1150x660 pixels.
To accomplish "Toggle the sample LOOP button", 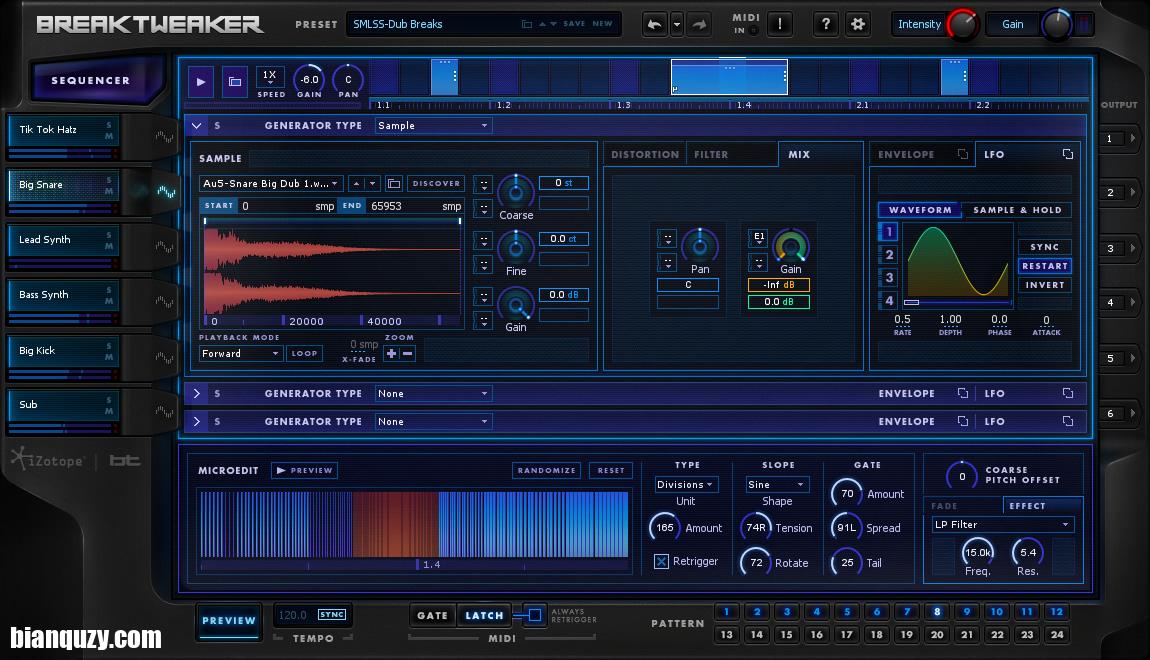I will tap(304, 353).
